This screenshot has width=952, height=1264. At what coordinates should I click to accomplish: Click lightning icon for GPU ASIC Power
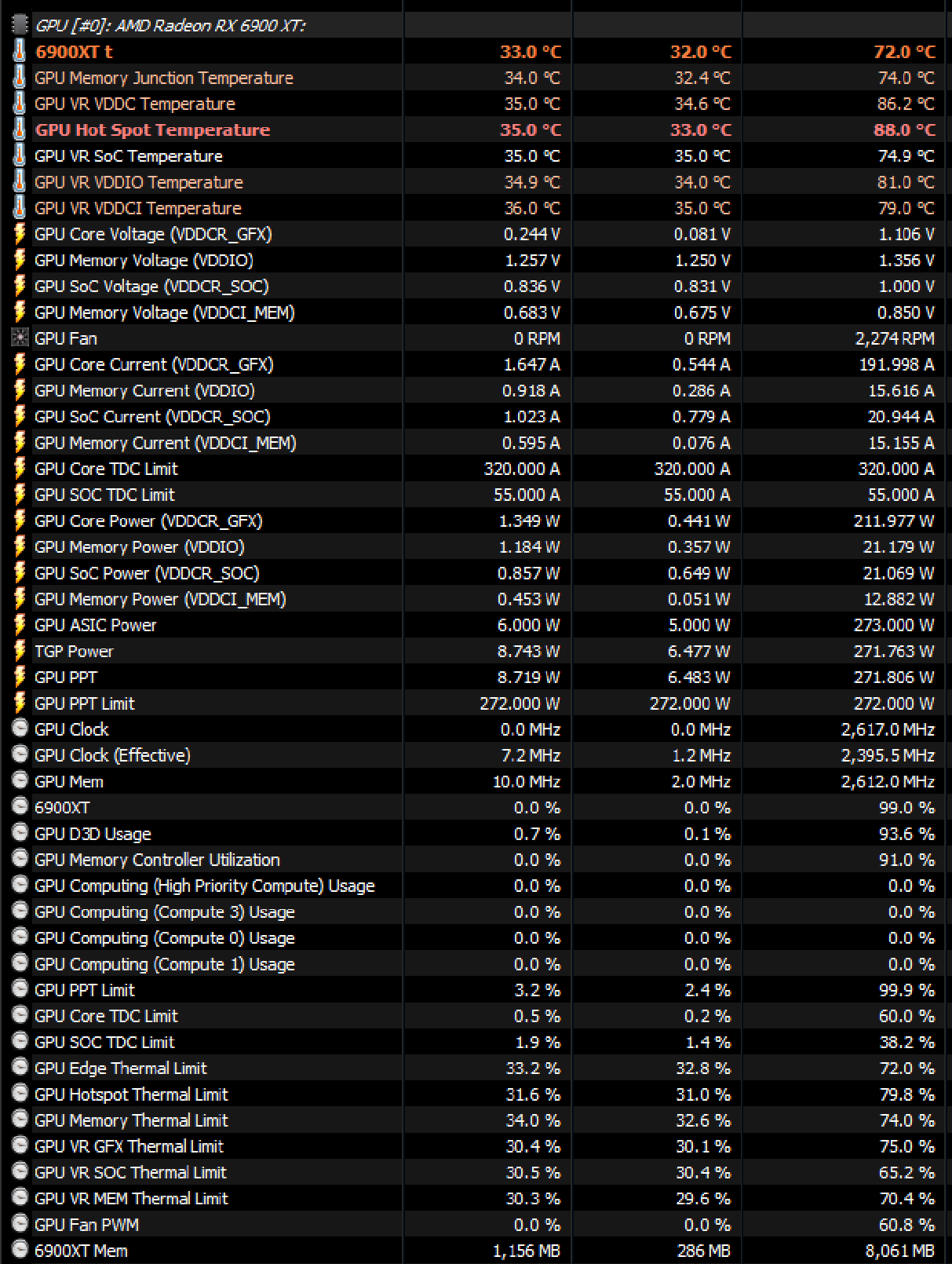pyautogui.click(x=20, y=624)
